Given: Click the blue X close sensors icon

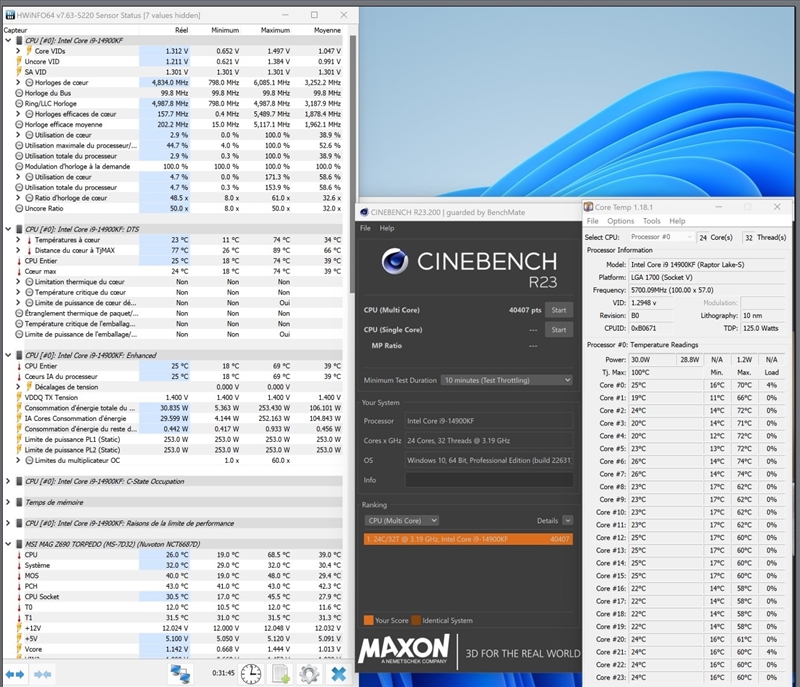Looking at the screenshot, I should (x=338, y=673).
